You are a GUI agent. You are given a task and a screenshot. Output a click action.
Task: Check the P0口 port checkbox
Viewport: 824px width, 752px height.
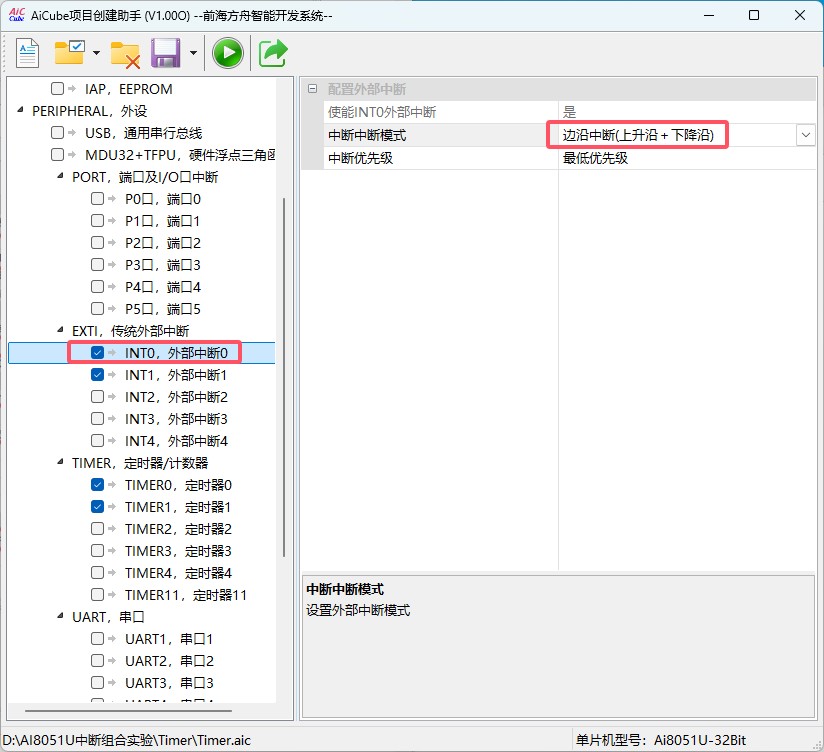point(97,198)
